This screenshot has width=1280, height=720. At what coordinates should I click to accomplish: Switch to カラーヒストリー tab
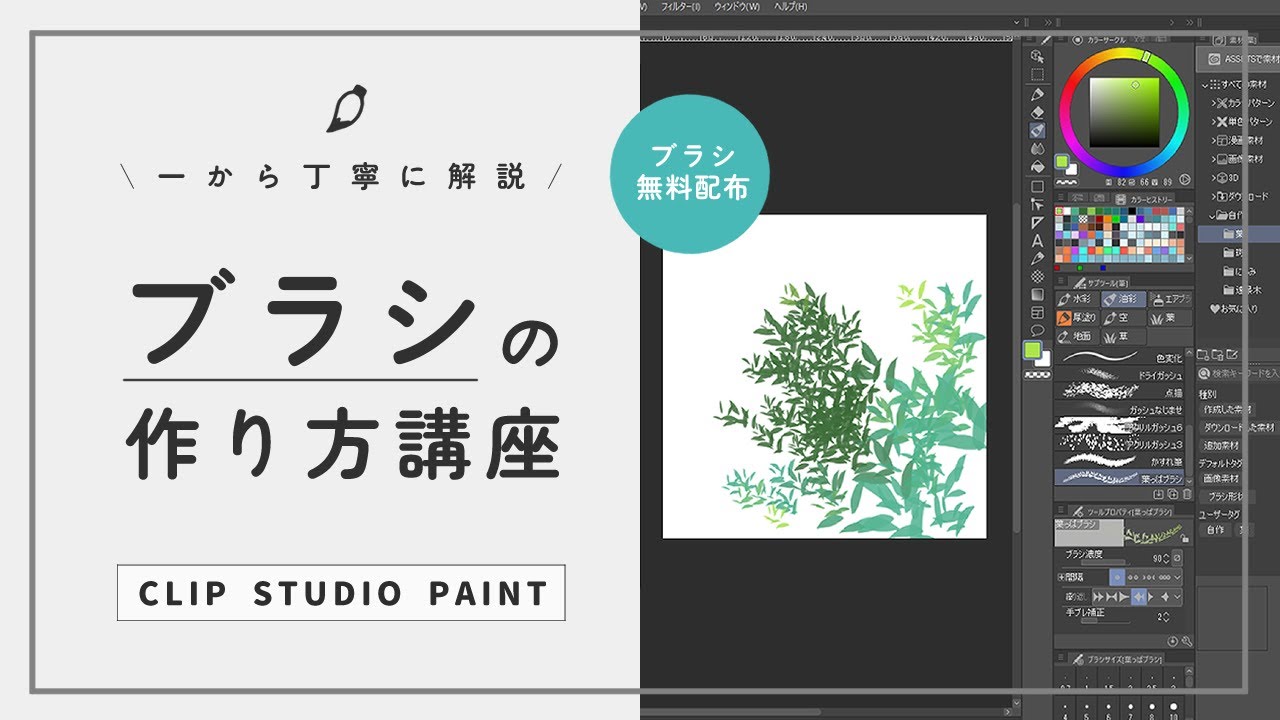(1144, 199)
